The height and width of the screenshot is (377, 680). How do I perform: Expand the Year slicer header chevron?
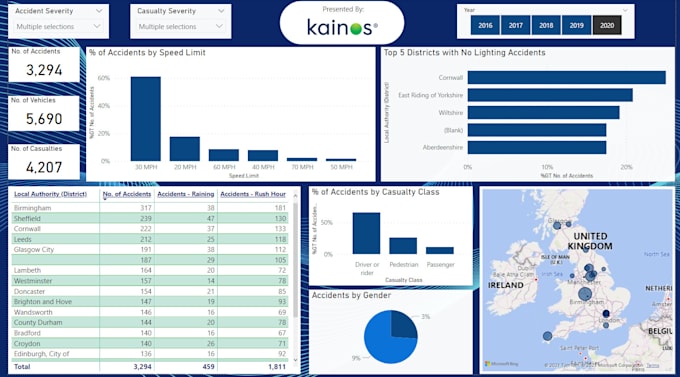pyautogui.click(x=625, y=10)
